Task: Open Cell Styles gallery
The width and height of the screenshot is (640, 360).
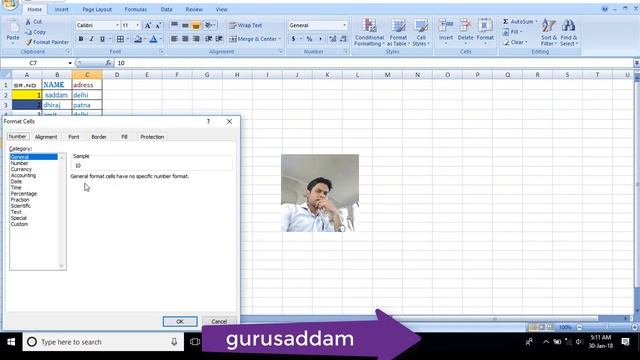Action: (421, 32)
